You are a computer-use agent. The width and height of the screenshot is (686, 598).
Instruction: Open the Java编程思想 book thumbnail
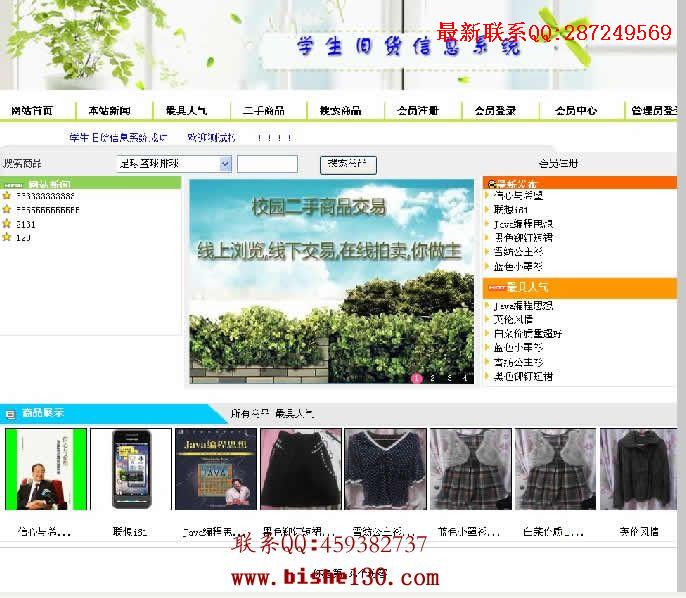(x=216, y=469)
